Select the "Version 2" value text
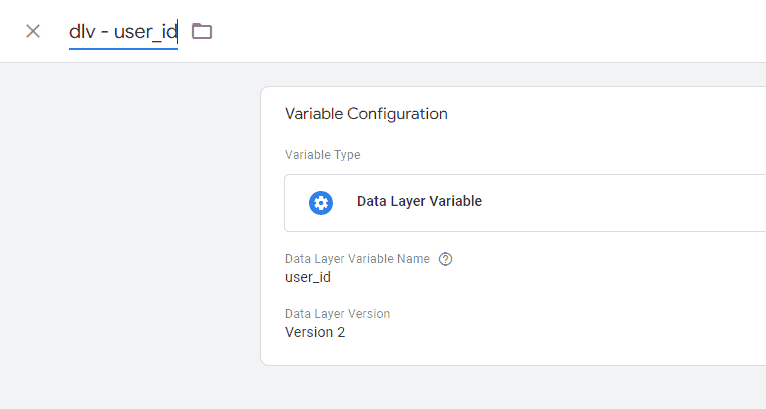Viewport: 766px width, 409px height. (315, 332)
